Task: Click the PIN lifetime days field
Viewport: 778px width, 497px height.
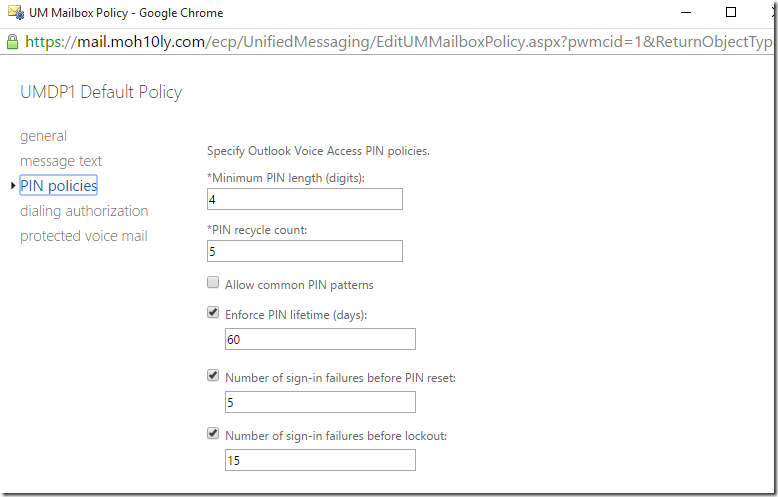Action: tap(320, 339)
